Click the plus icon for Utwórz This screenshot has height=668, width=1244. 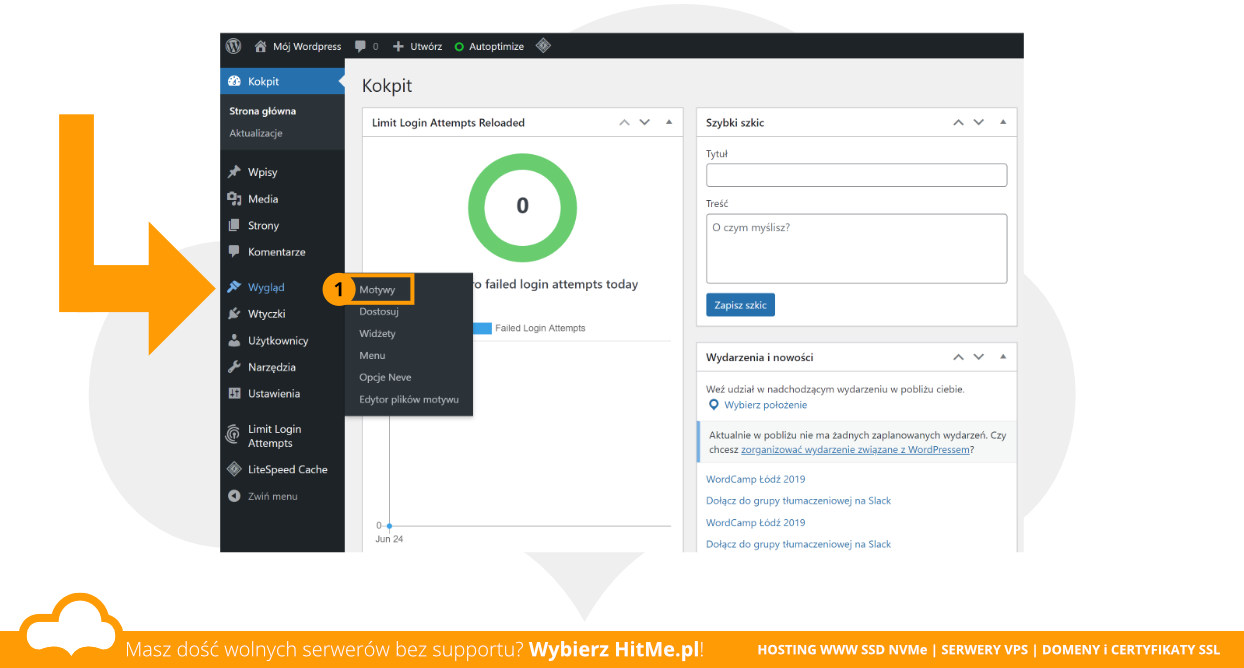coord(398,46)
